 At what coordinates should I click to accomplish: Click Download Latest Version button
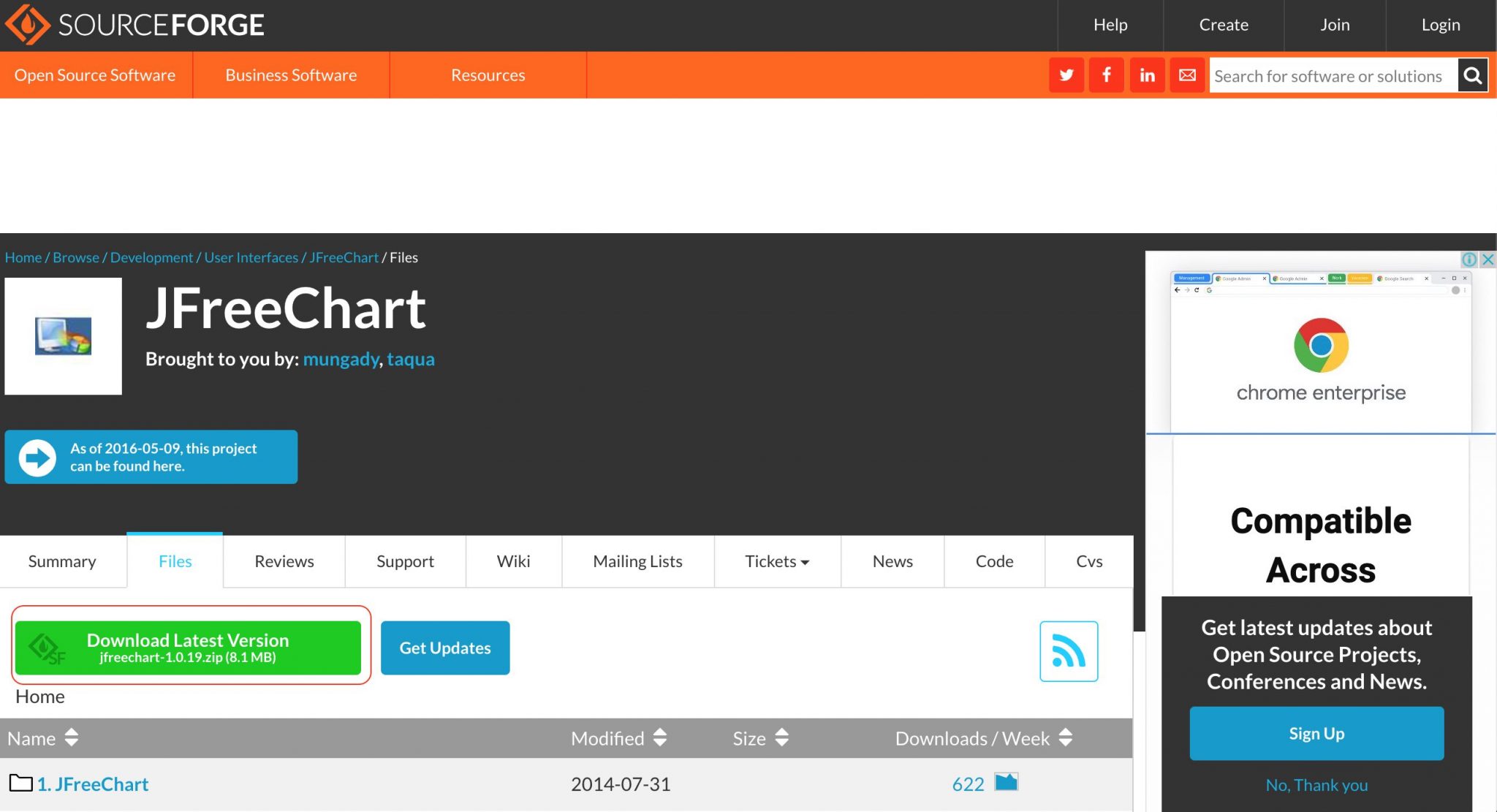coord(188,648)
